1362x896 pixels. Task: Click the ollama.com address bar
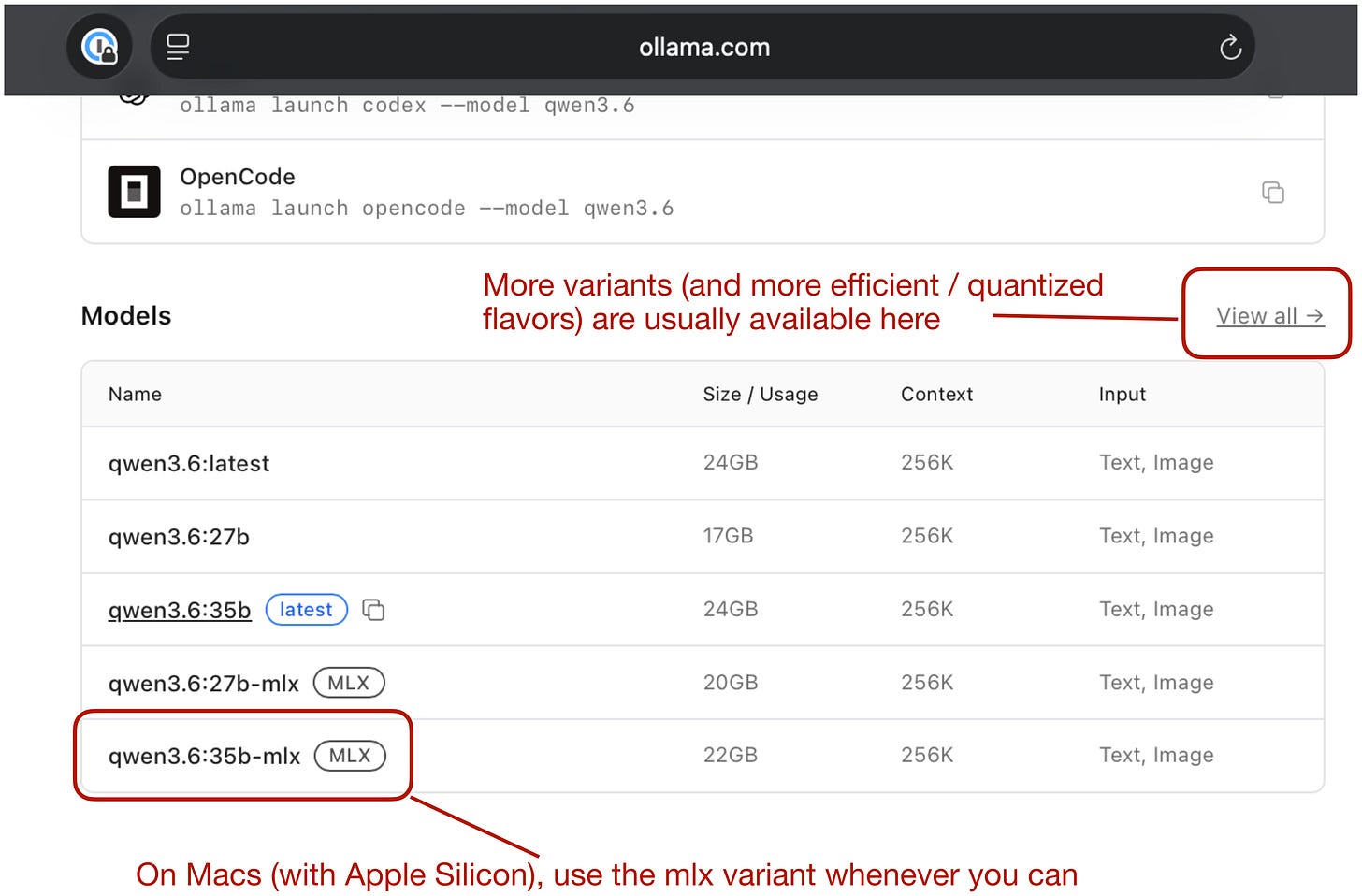click(703, 47)
